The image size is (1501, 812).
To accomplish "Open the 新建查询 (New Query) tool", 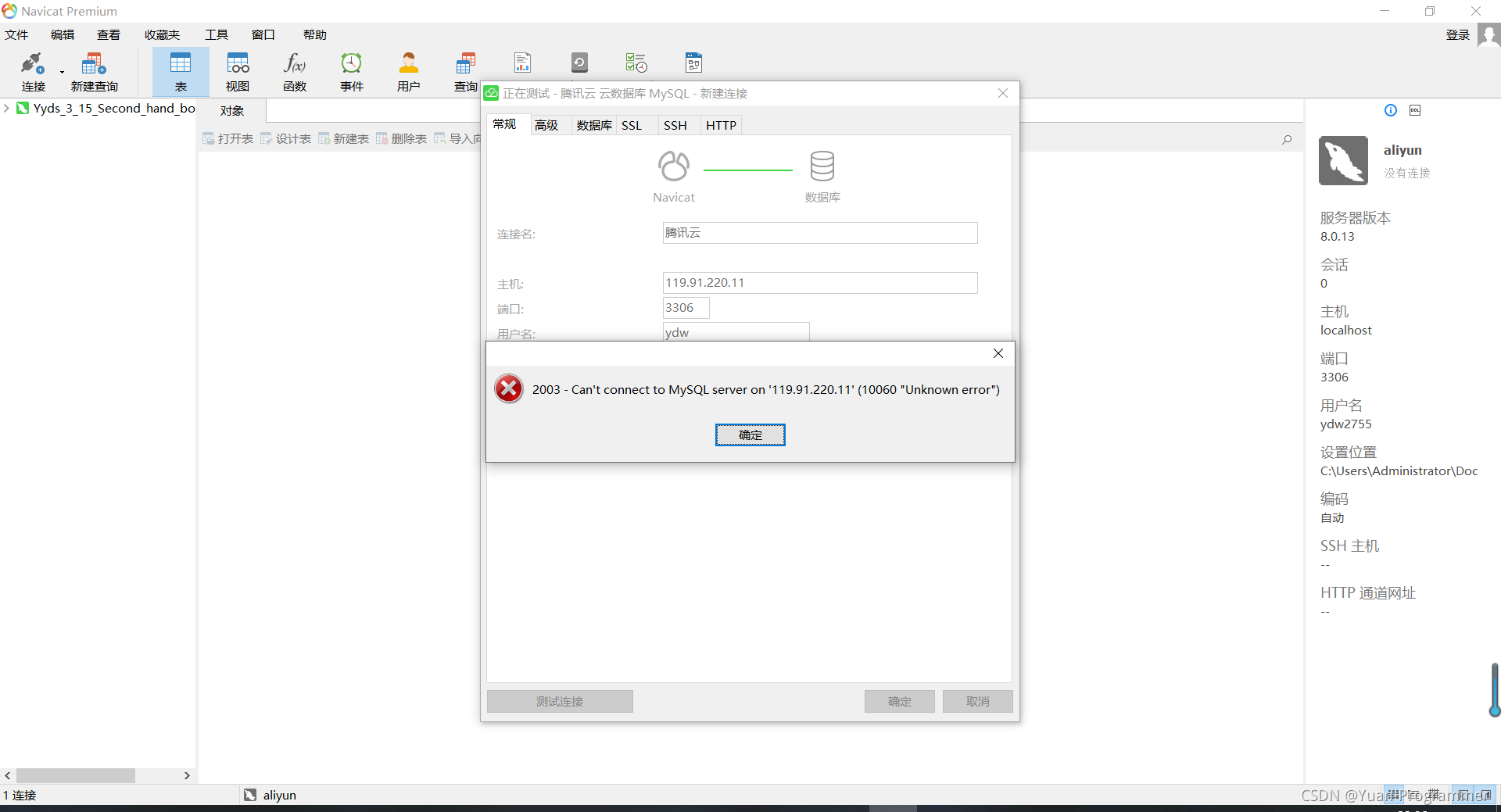I will pos(94,71).
